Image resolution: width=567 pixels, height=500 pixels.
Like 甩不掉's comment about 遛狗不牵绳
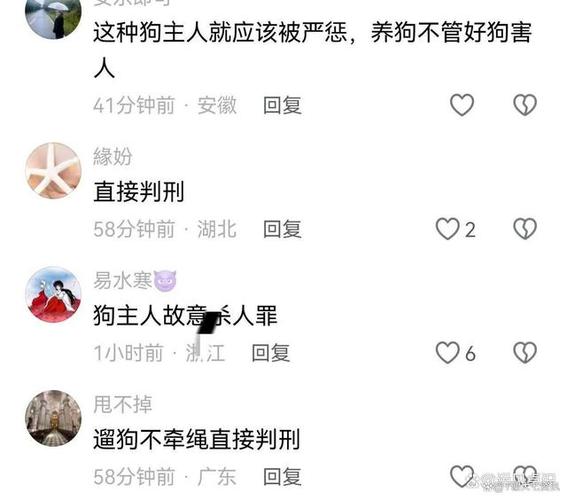click(x=462, y=476)
